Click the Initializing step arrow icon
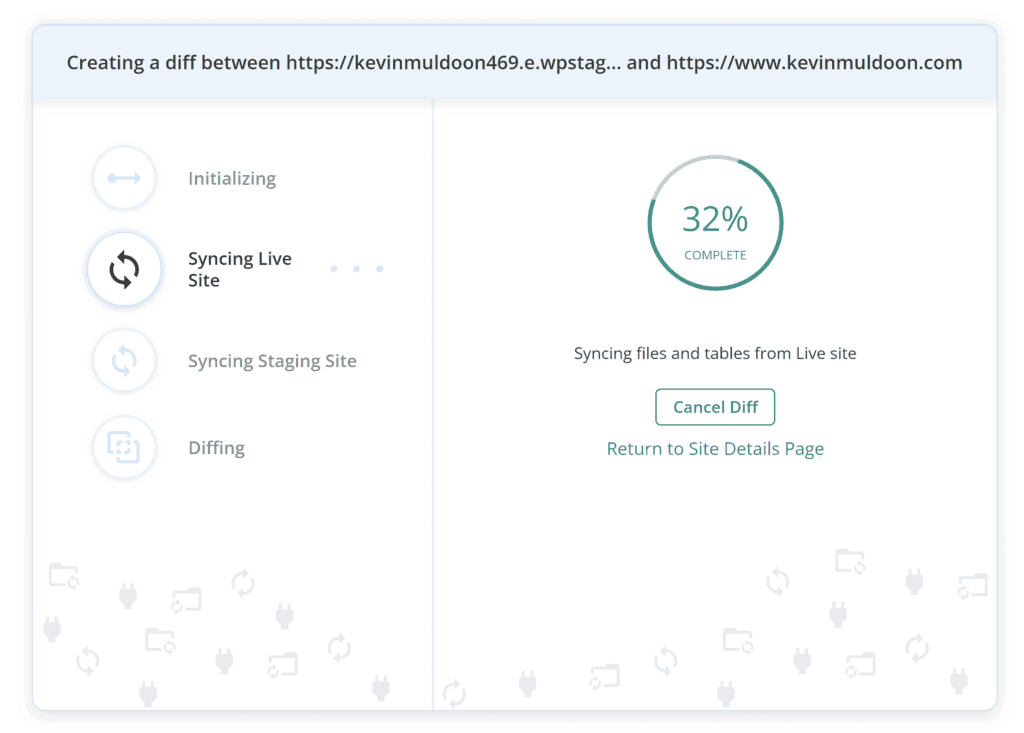The image size is (1024, 733). pyautogui.click(x=124, y=178)
